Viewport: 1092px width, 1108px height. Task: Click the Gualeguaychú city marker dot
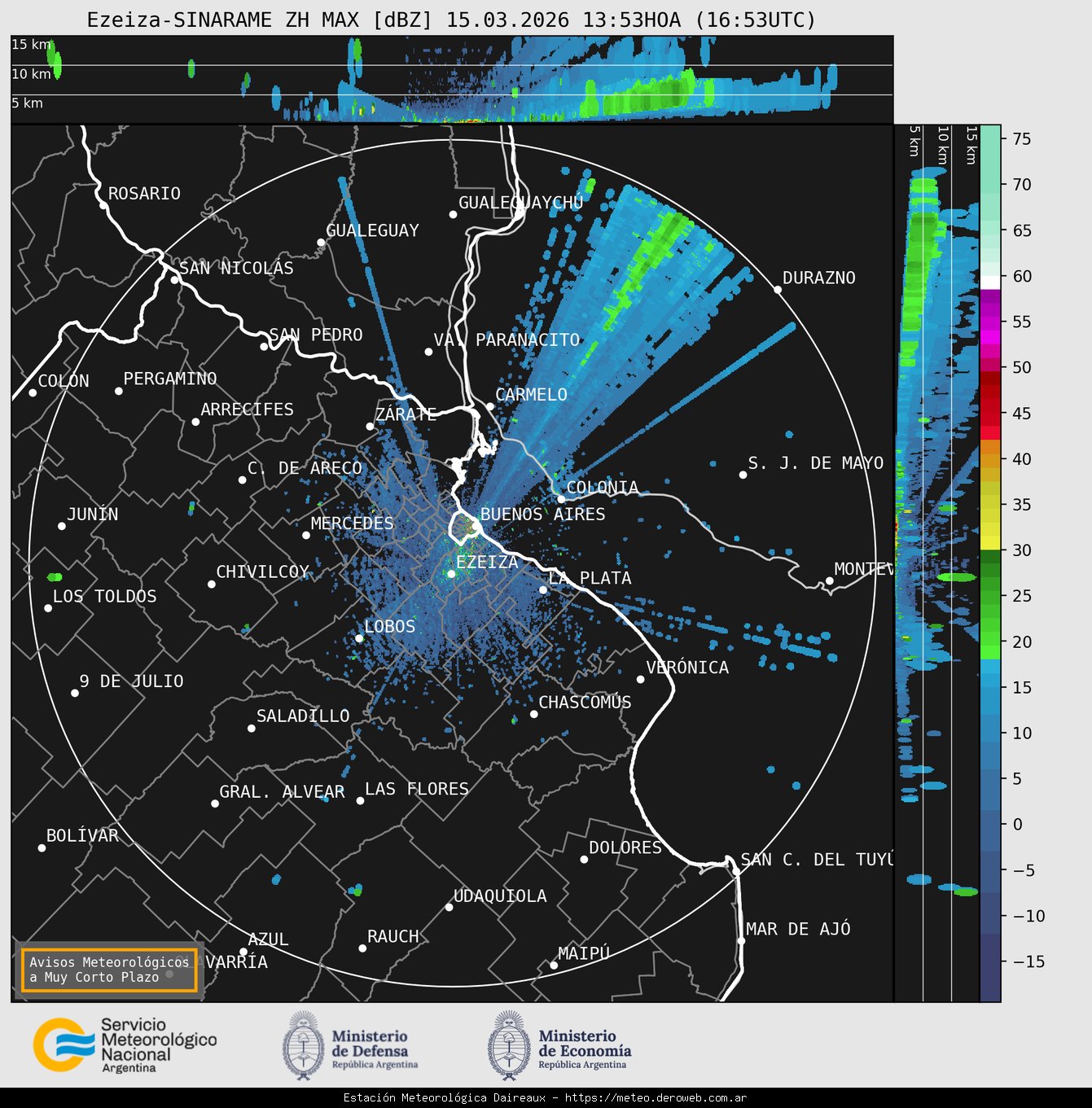[454, 214]
